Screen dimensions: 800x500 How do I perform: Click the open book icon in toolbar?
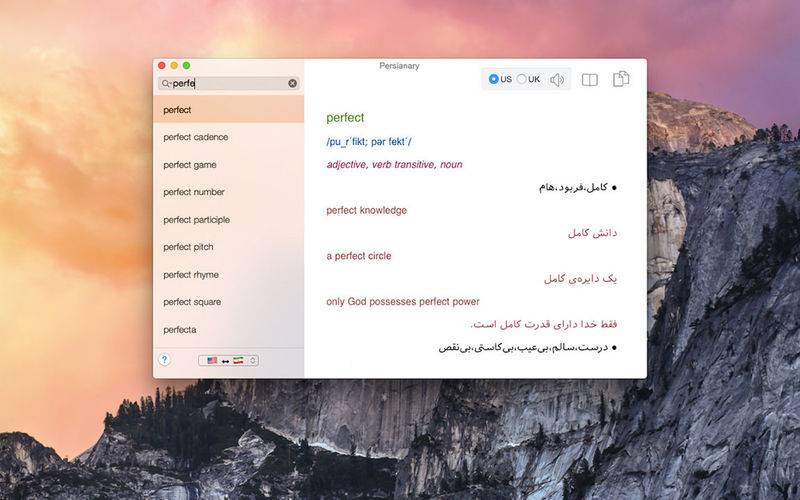coord(590,80)
